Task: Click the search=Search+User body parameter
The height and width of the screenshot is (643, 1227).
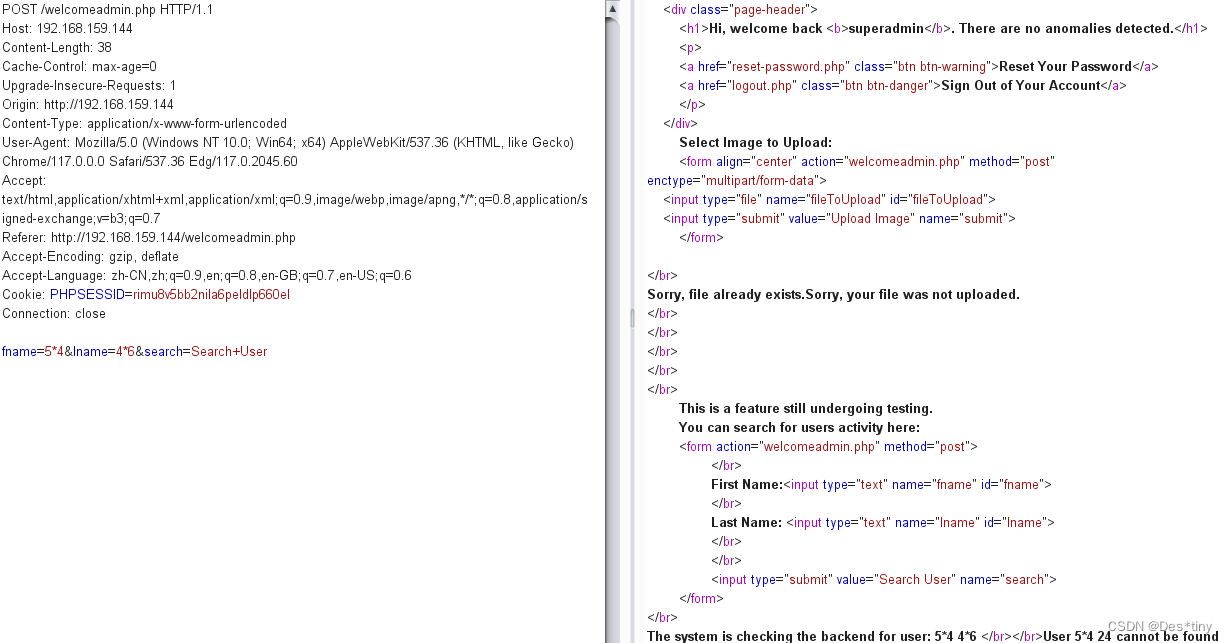Action: pos(206,352)
